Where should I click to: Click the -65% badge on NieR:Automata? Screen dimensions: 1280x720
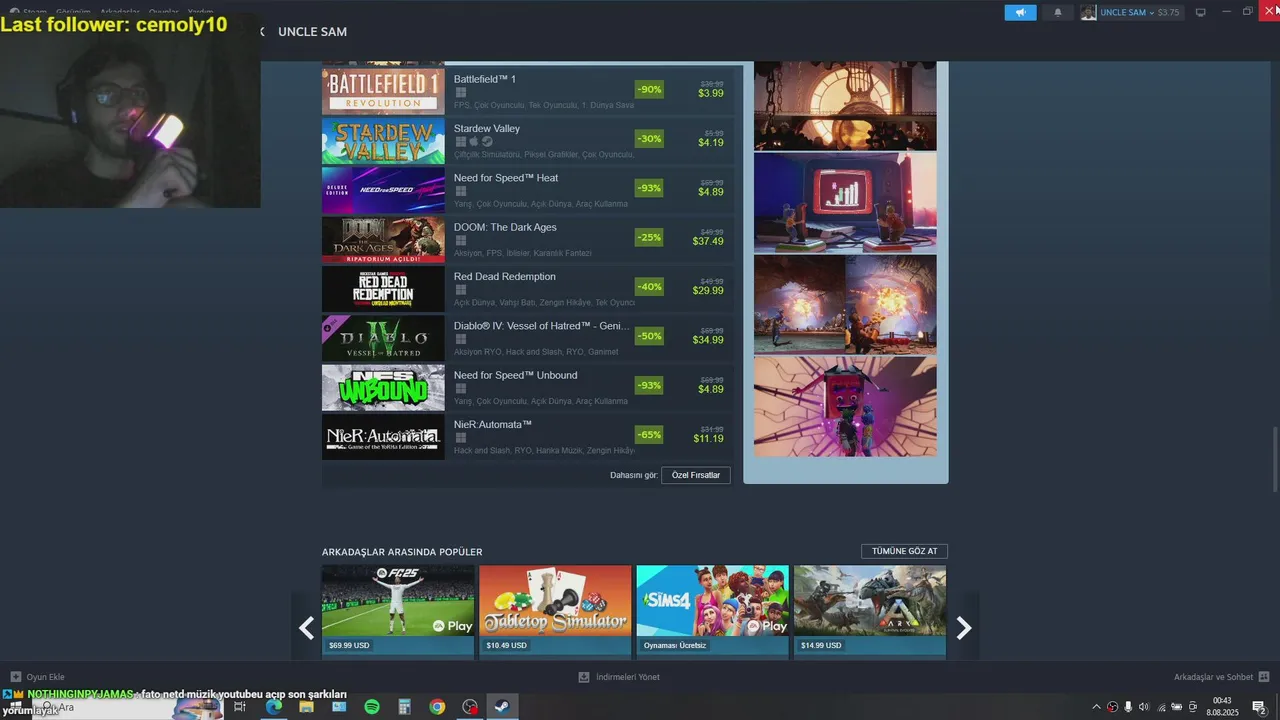649,434
